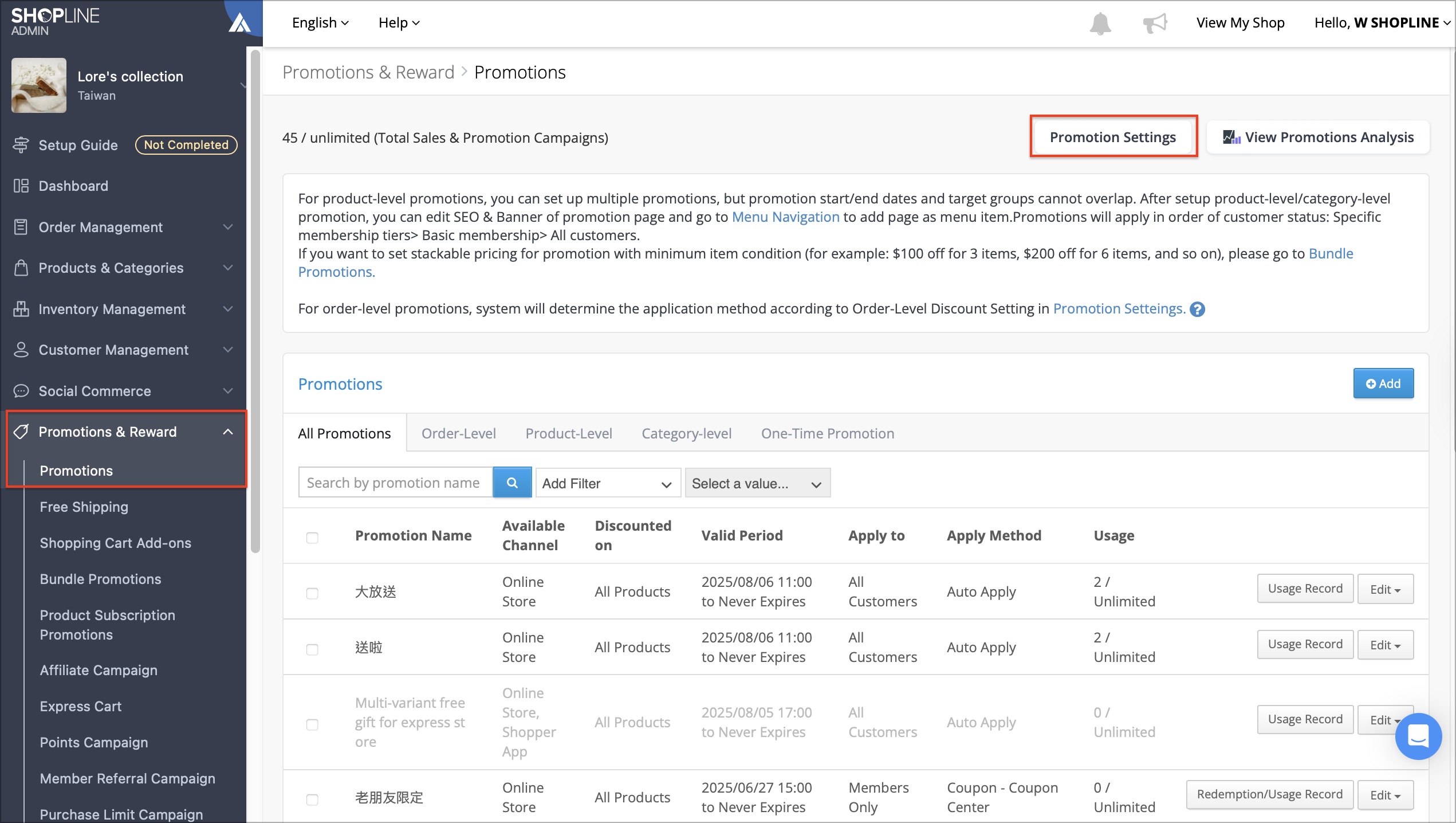The image size is (1456, 823).
Task: Switch to the Product-Level tab
Action: point(569,433)
